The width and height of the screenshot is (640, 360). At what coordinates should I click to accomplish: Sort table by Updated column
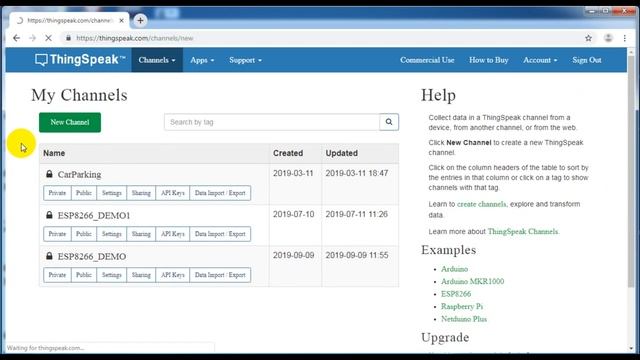pyautogui.click(x=341, y=153)
